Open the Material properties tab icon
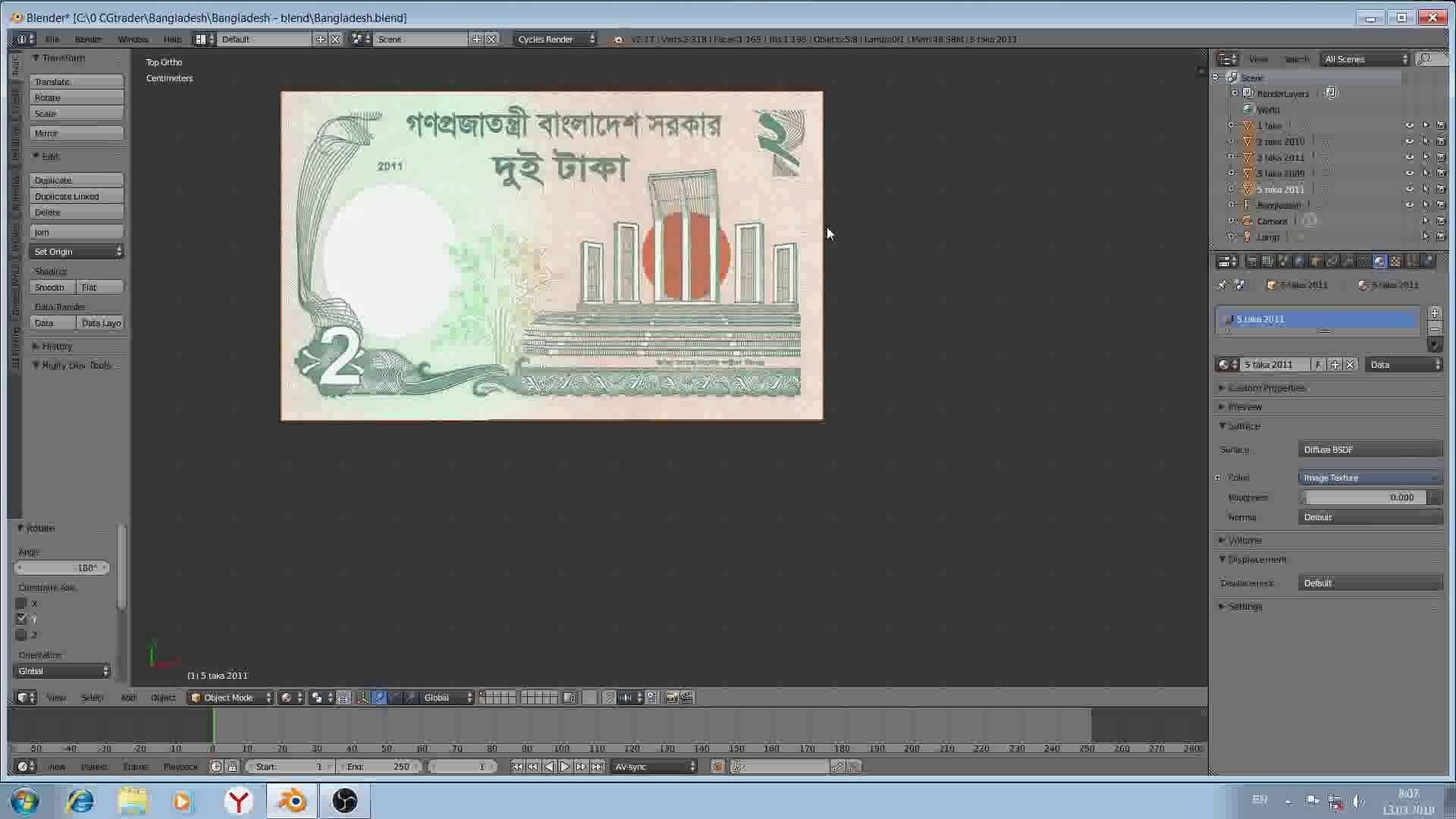Screen dimensions: 1456x819 click(1379, 262)
